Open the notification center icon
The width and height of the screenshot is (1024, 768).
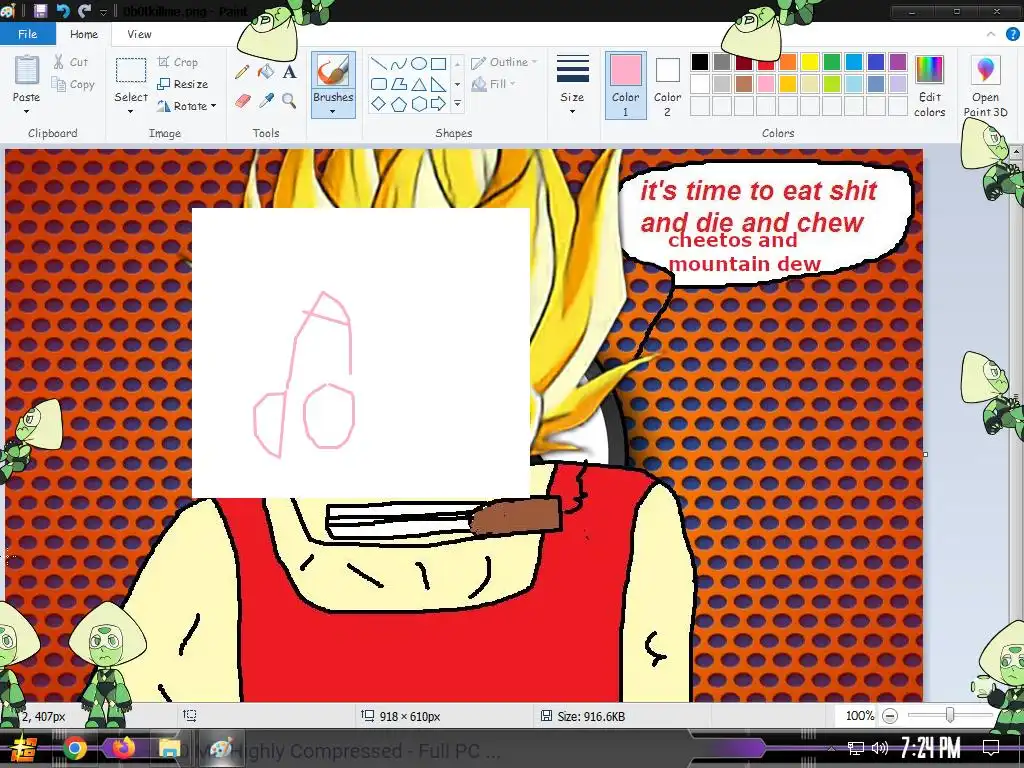click(991, 748)
